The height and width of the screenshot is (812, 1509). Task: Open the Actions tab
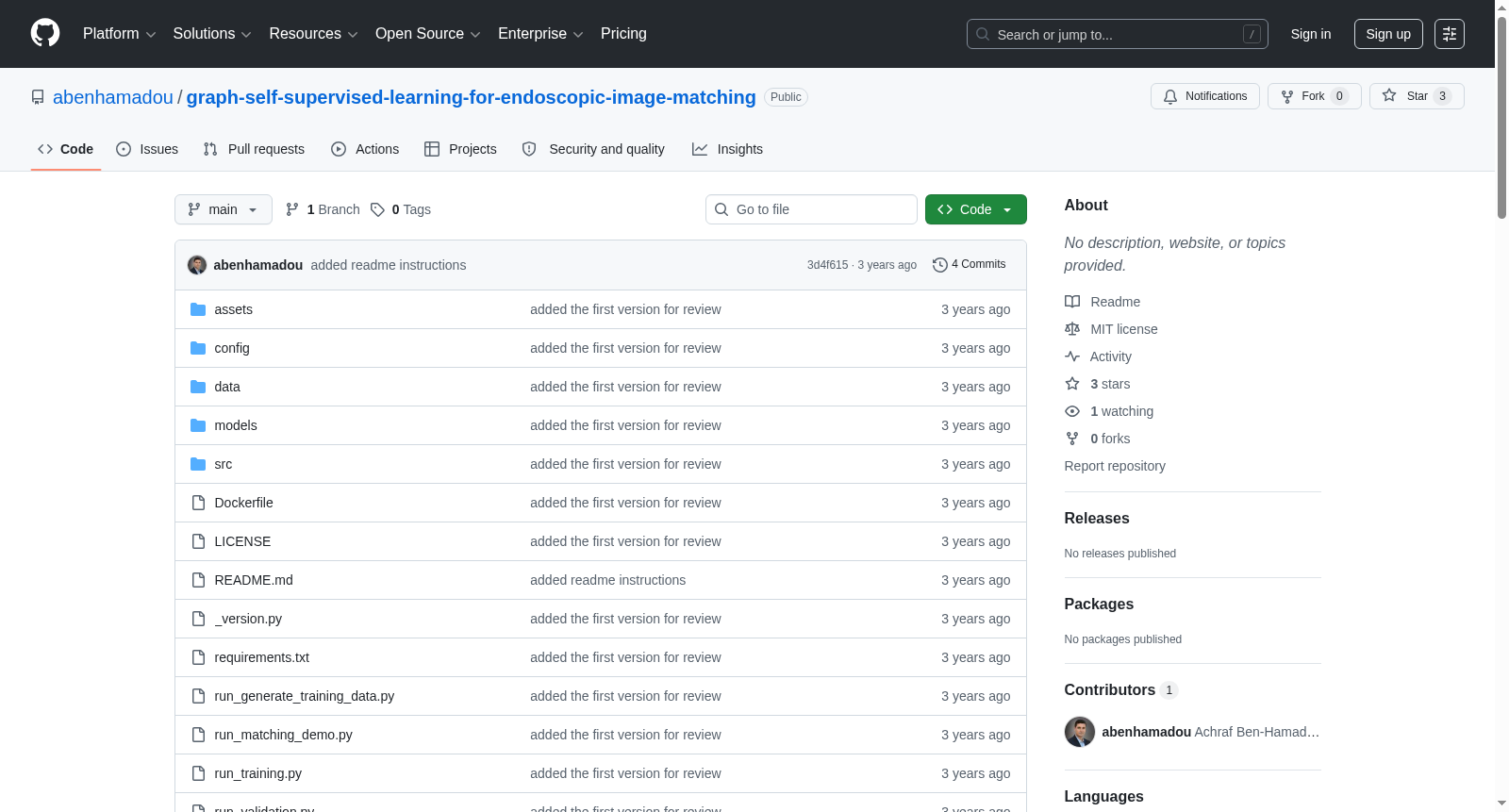tap(365, 149)
